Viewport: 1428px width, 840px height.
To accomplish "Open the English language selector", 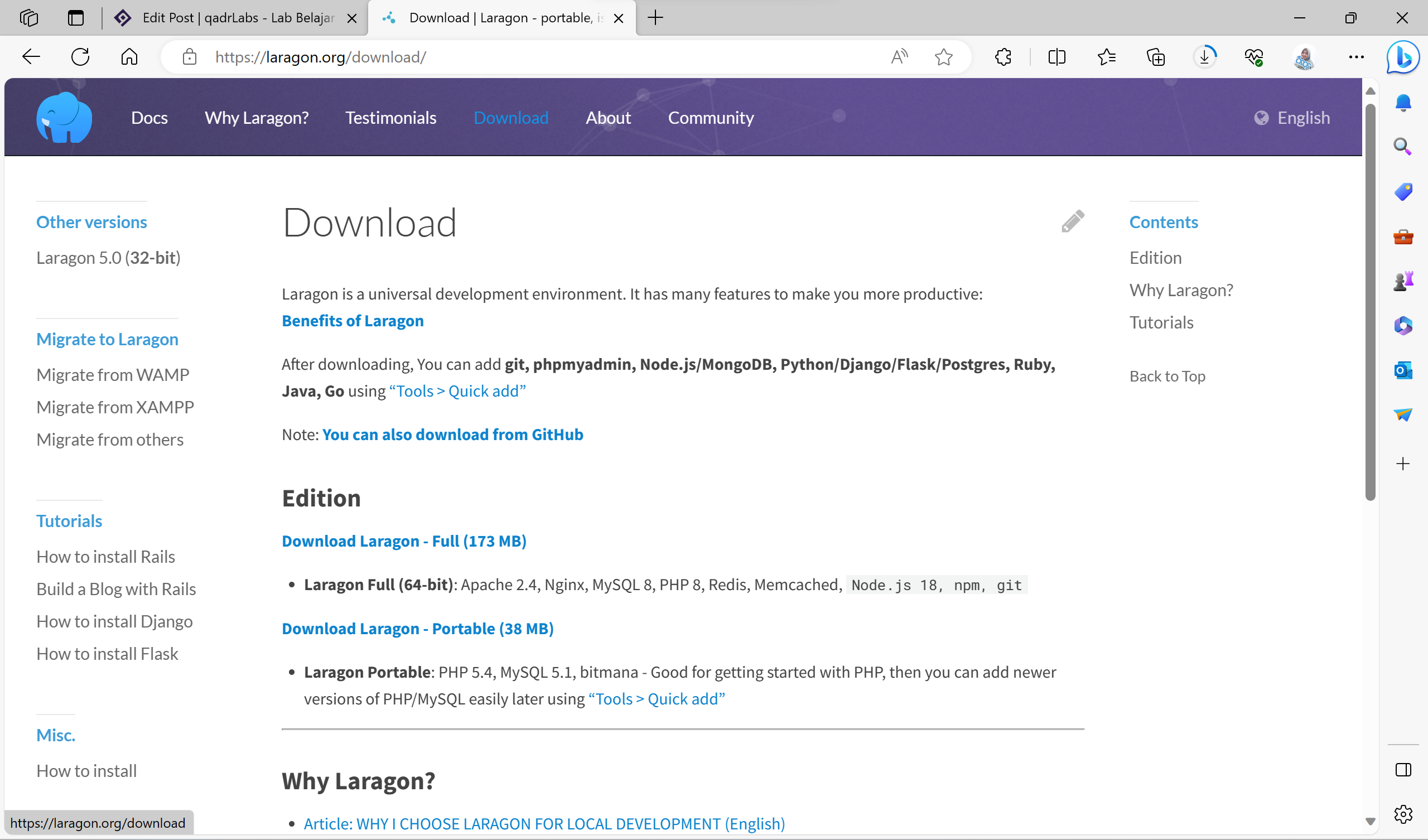I will 1292,118.
